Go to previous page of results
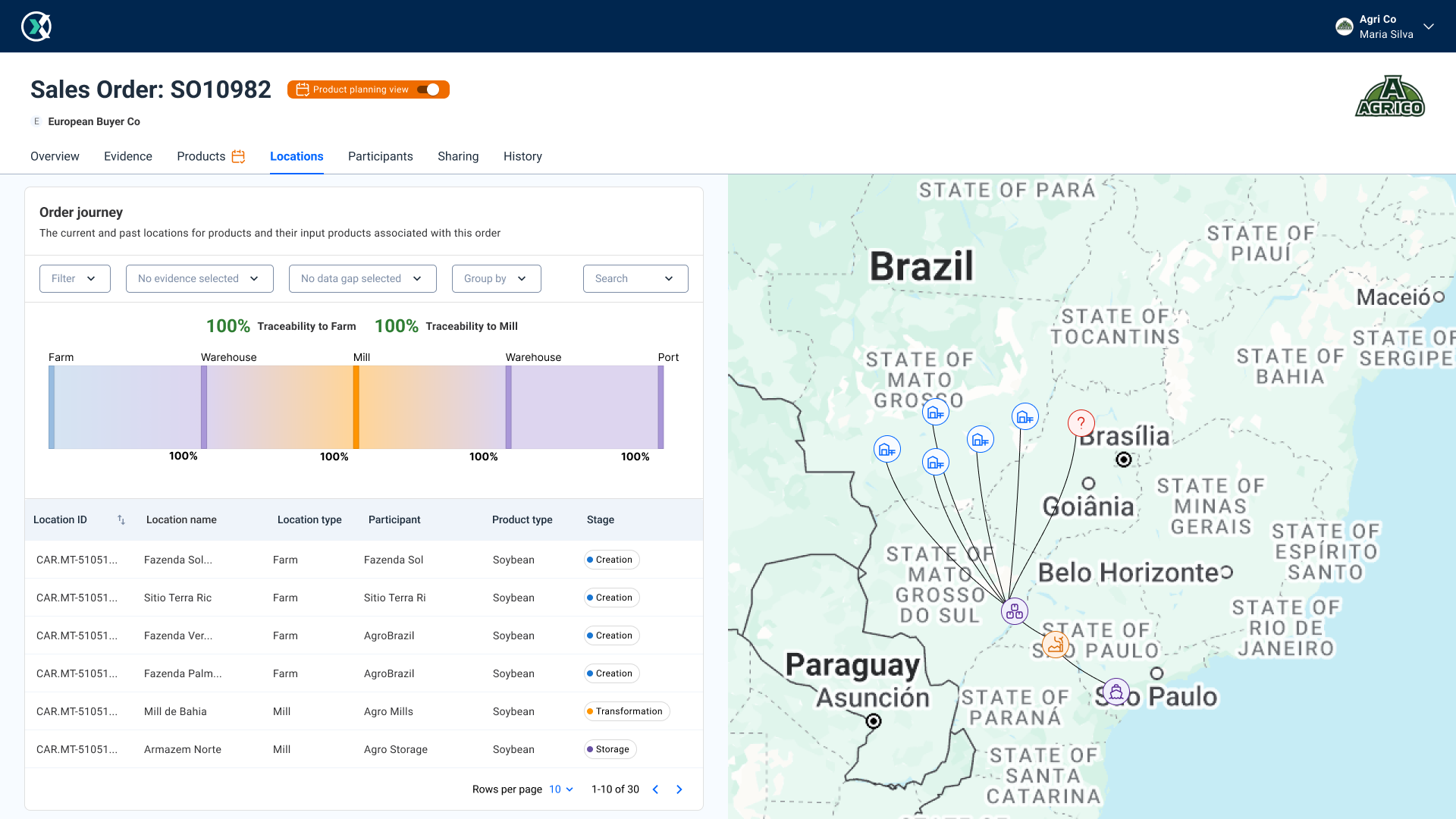The height and width of the screenshot is (819, 1456). click(656, 789)
